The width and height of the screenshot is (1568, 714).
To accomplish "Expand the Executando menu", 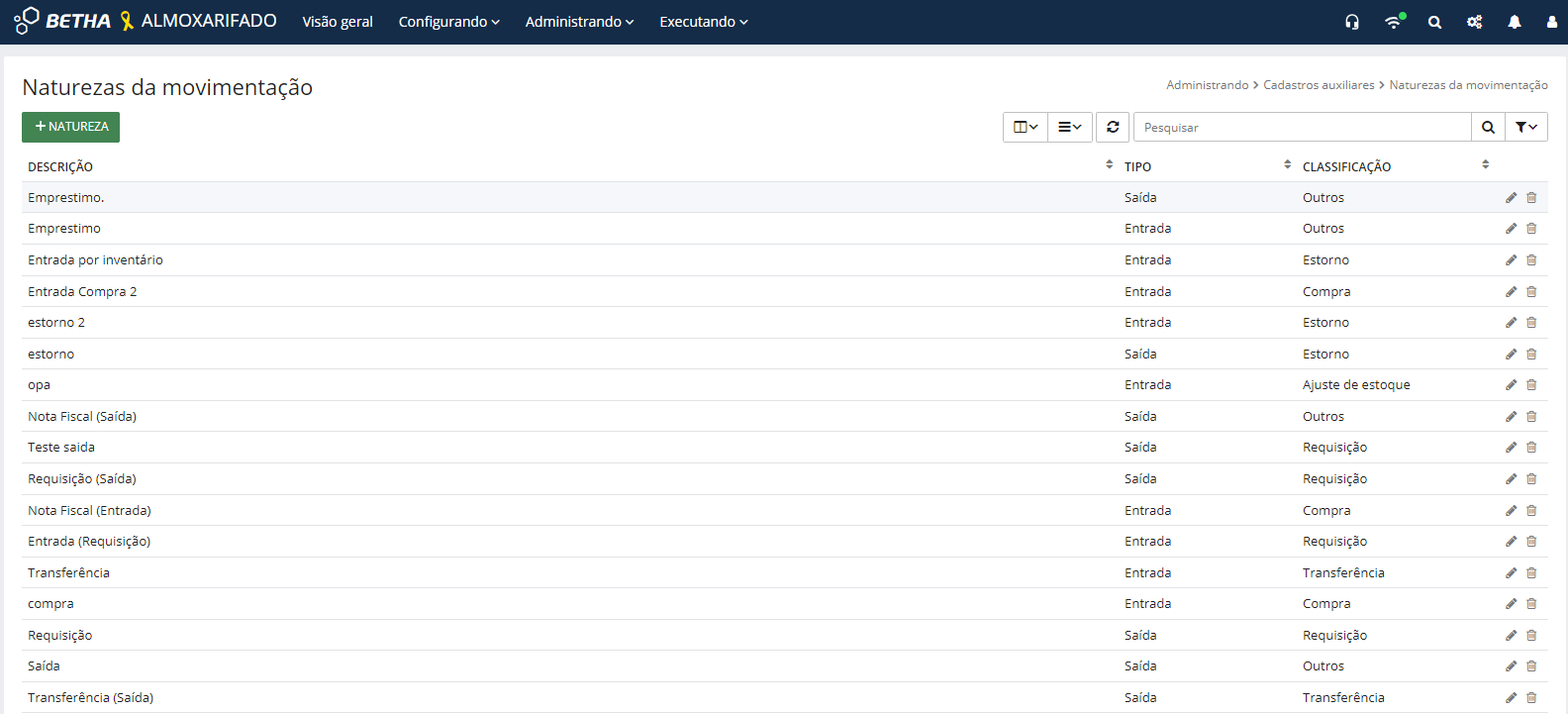I will (x=704, y=22).
